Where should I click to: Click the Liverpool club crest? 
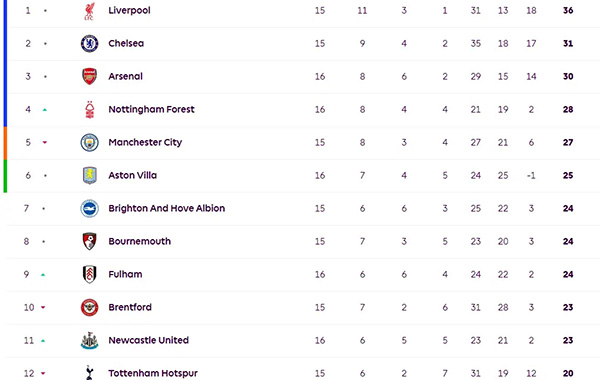click(x=90, y=11)
